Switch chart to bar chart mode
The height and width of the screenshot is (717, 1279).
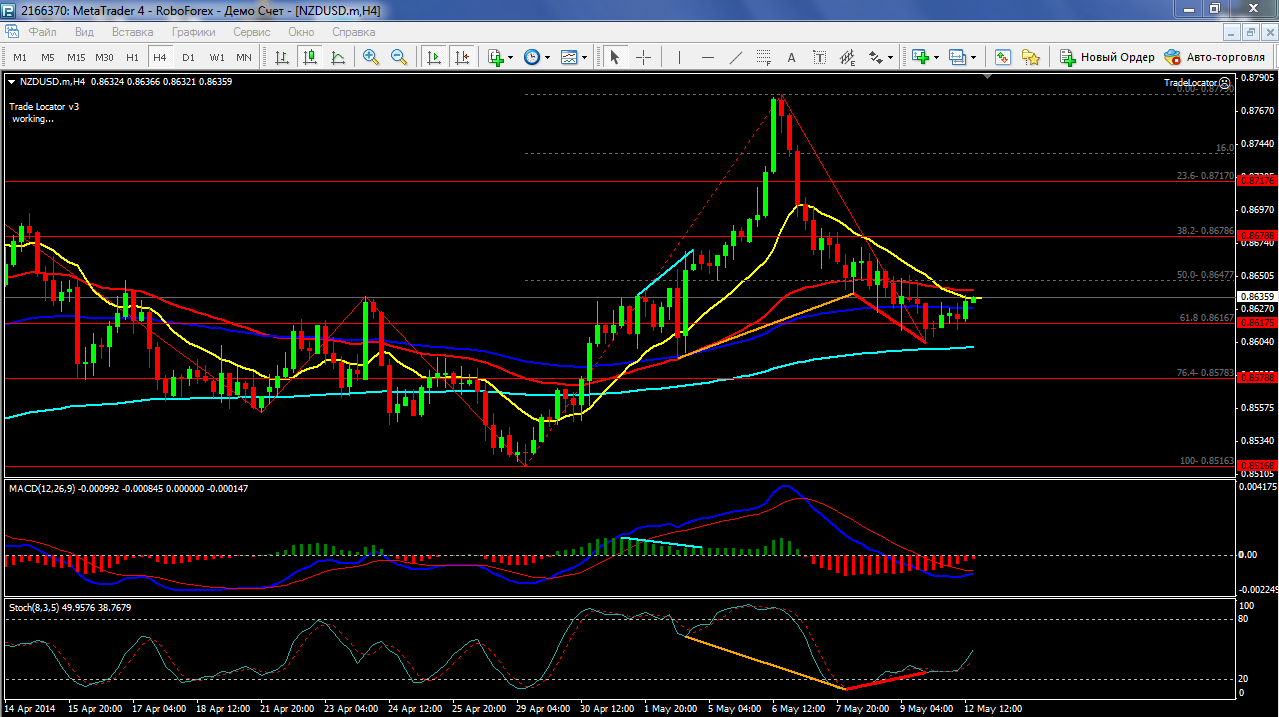click(x=283, y=57)
